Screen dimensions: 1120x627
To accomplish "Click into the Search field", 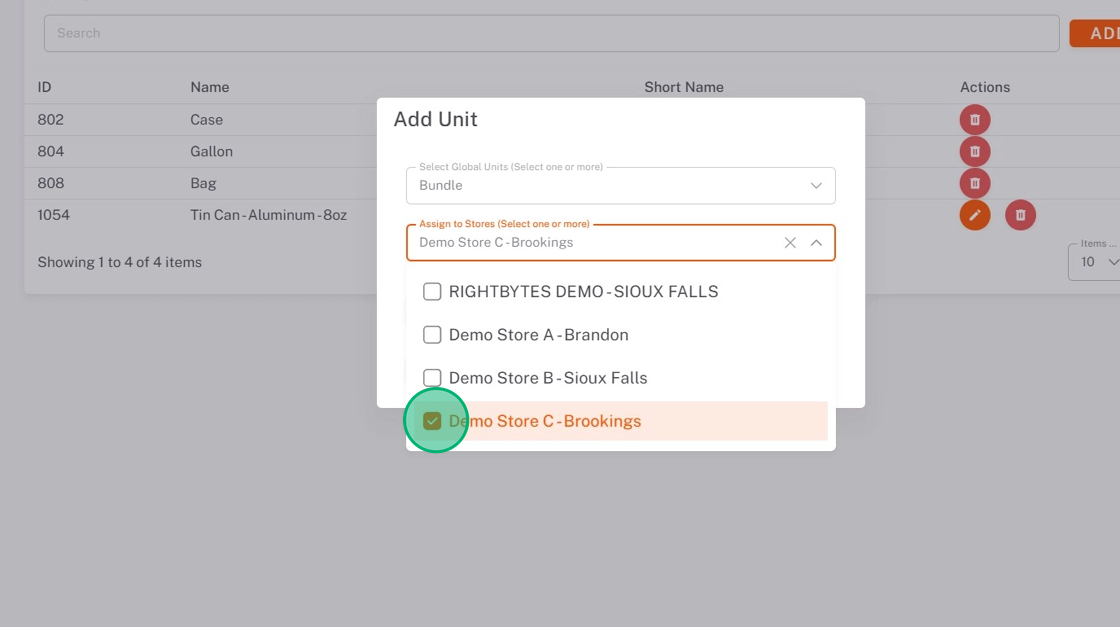I will click(550, 33).
